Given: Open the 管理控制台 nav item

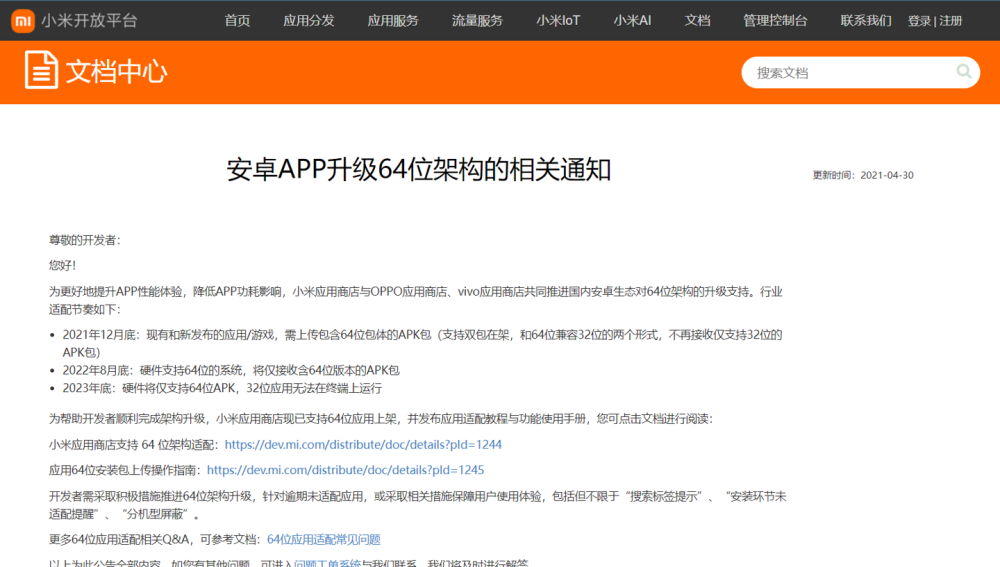Looking at the screenshot, I should 775,20.
